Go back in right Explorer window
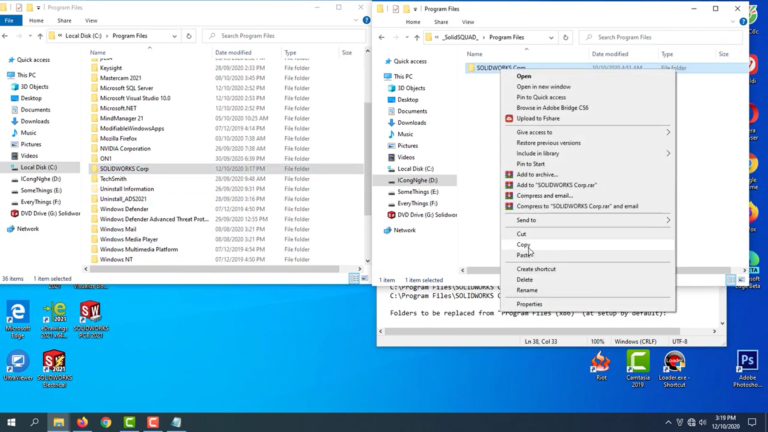 point(382,37)
